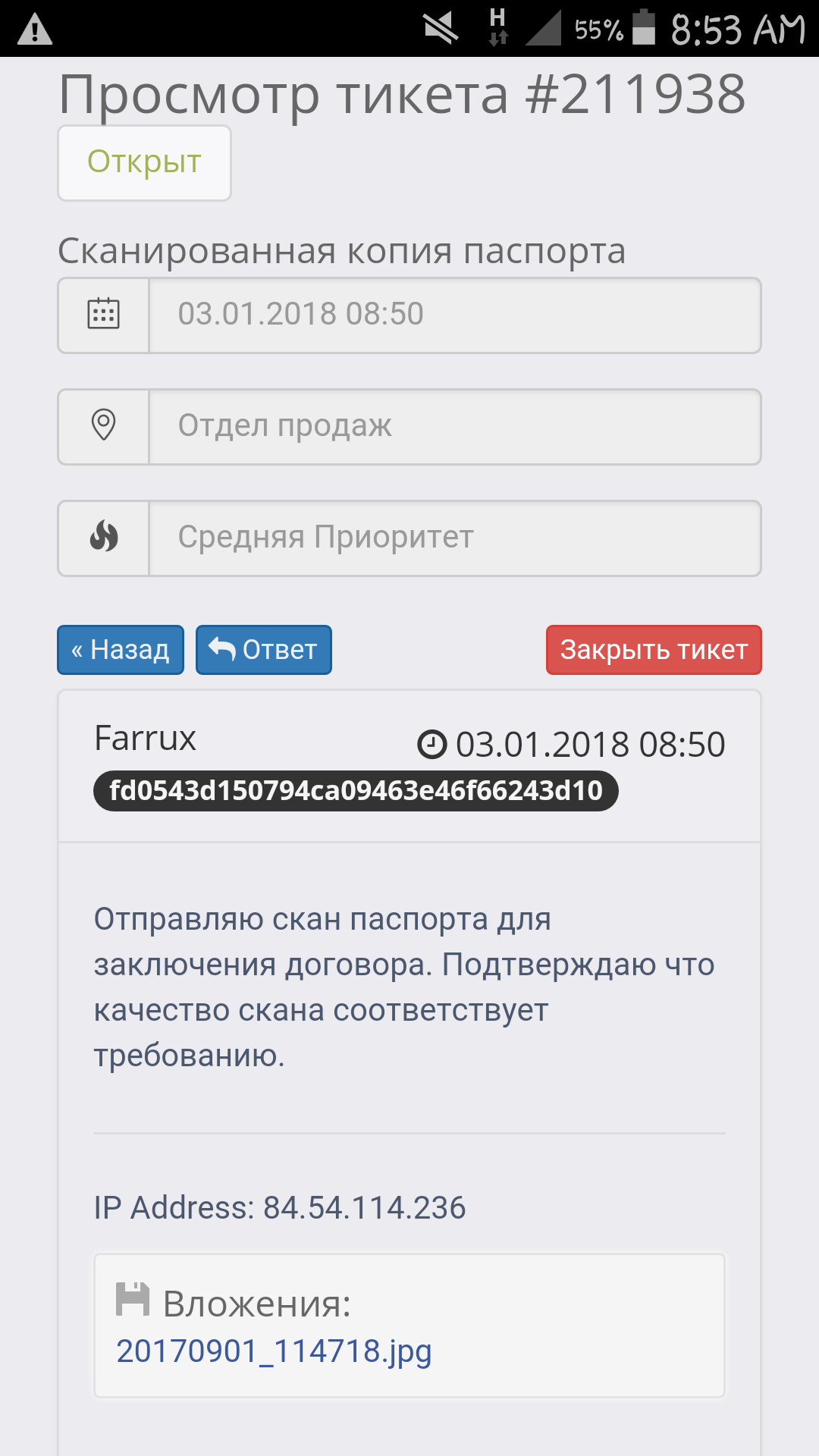Tap the location pin icon

click(x=104, y=425)
